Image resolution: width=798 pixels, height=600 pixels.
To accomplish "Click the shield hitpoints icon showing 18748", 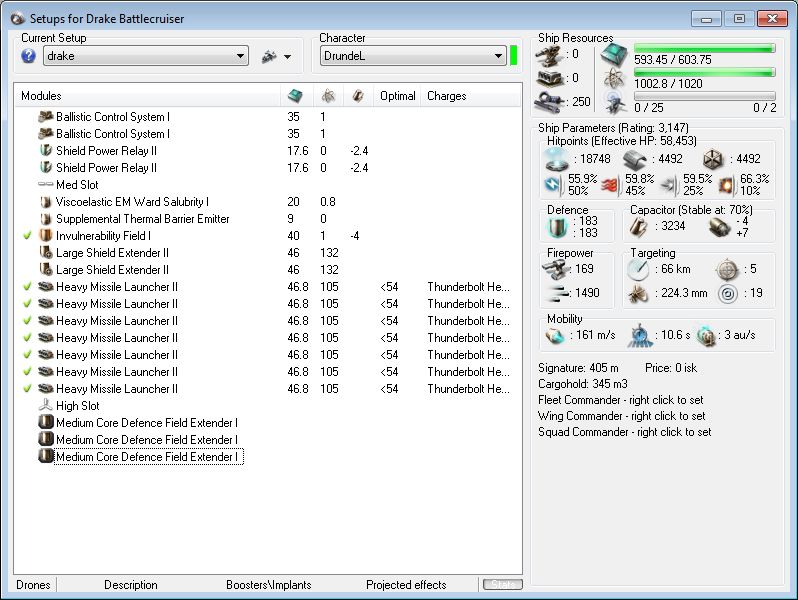I will (556, 159).
